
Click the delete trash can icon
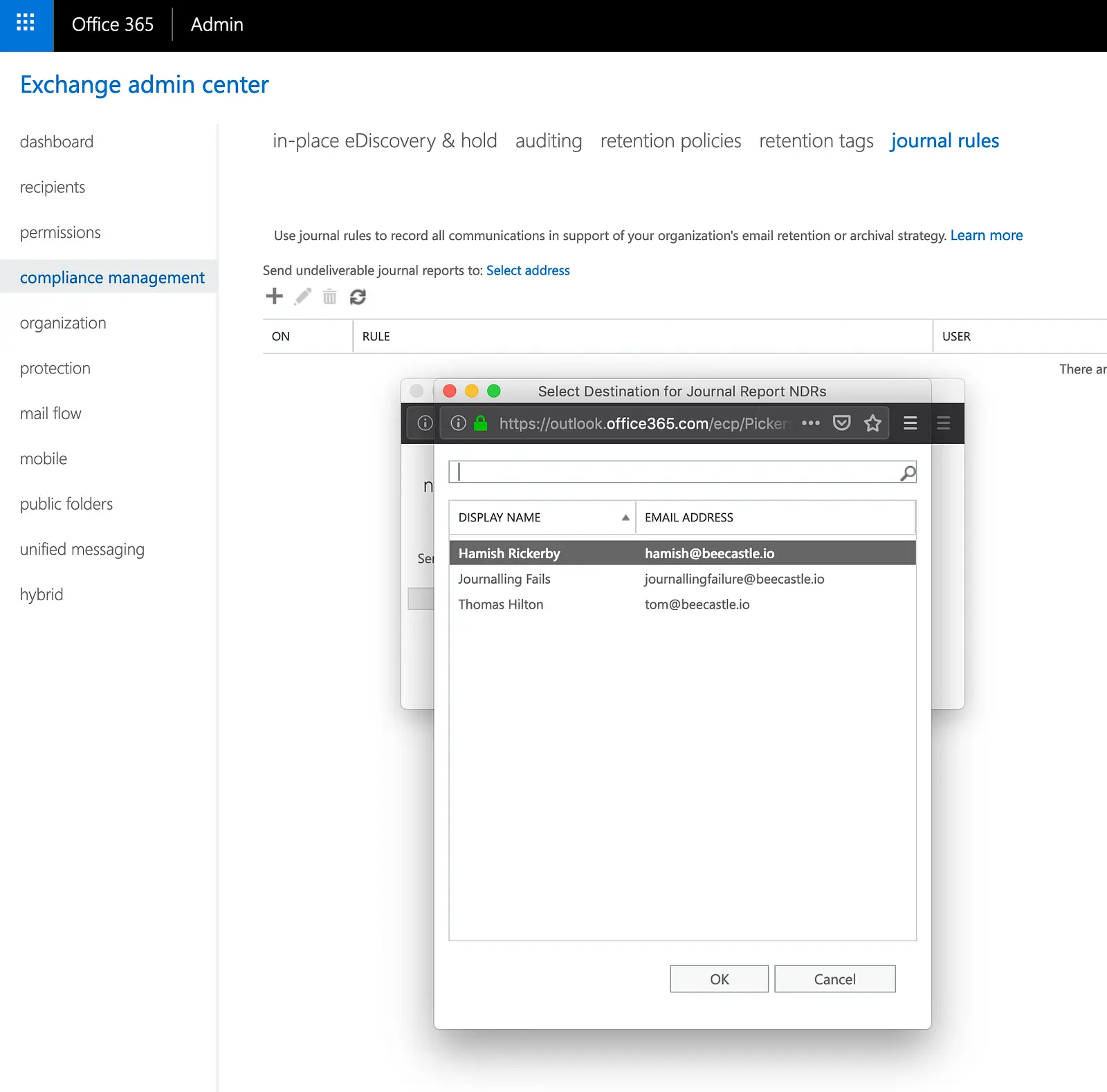pyautogui.click(x=330, y=297)
